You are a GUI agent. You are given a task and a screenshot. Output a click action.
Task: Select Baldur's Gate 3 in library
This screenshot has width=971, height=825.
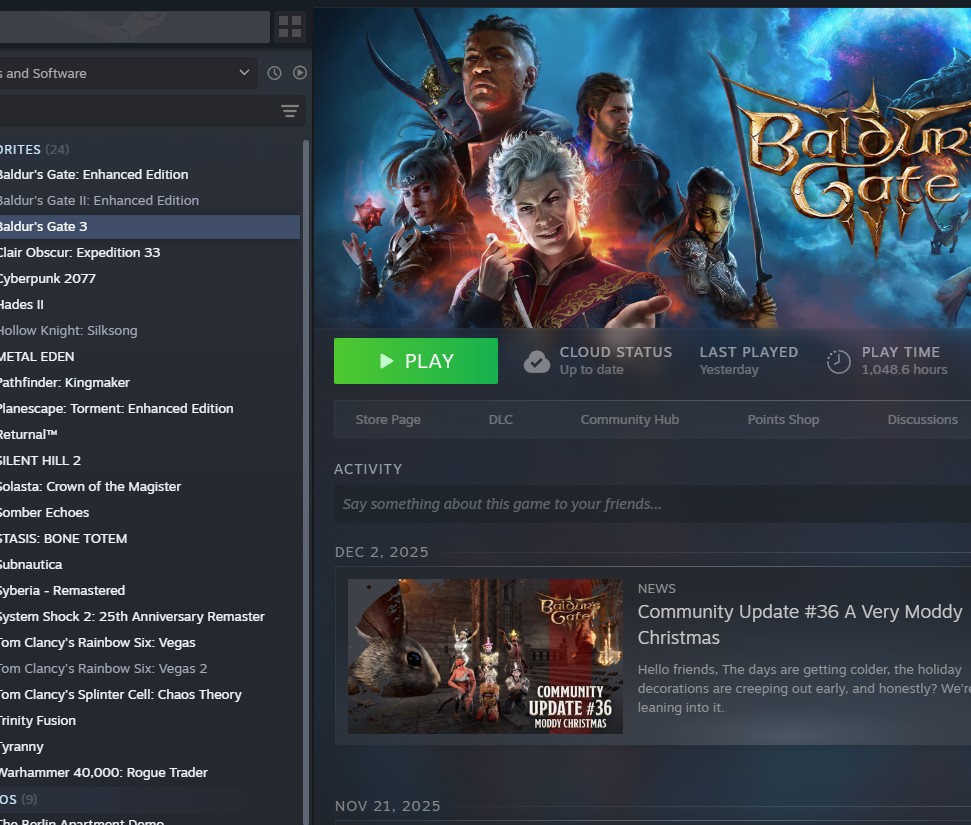150,227
